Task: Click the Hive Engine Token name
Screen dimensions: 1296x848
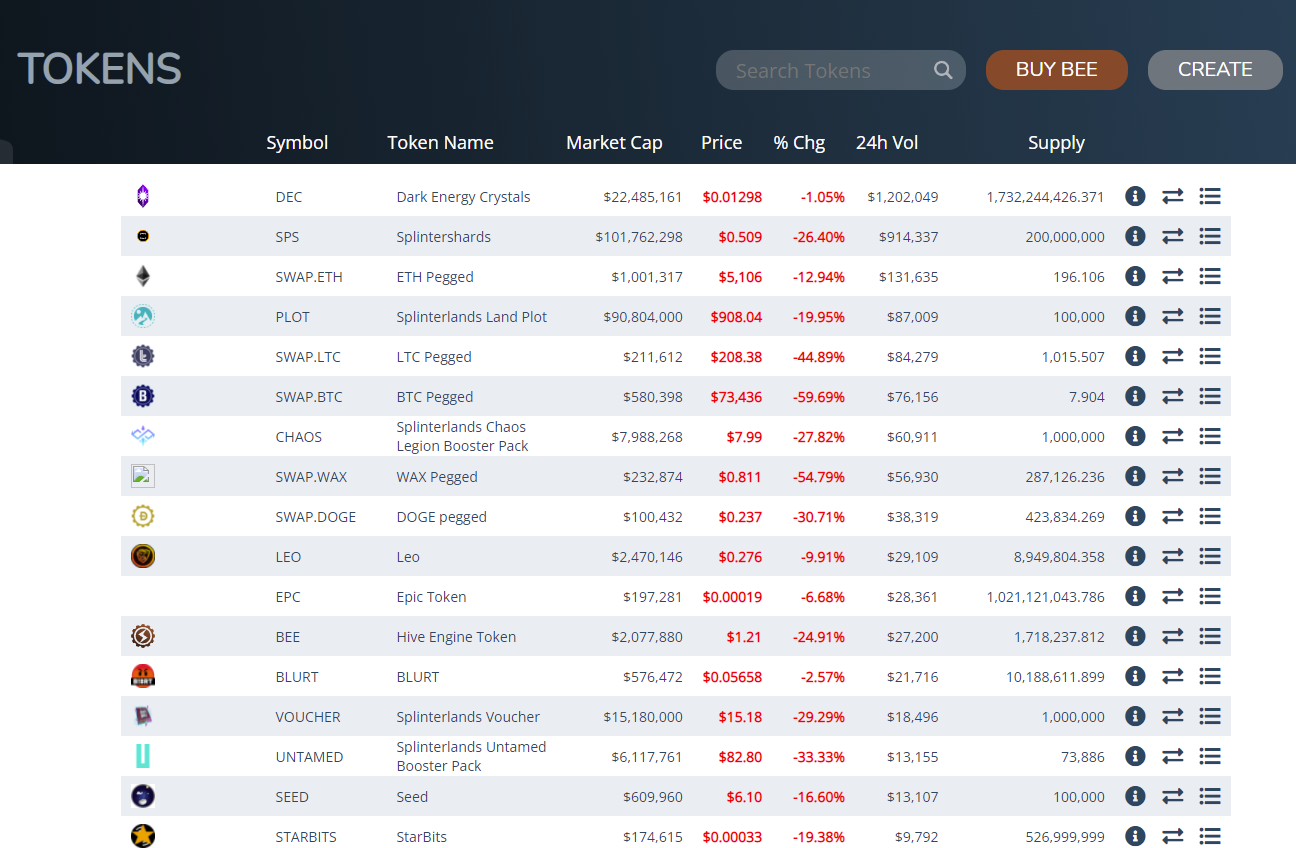Action: point(456,637)
